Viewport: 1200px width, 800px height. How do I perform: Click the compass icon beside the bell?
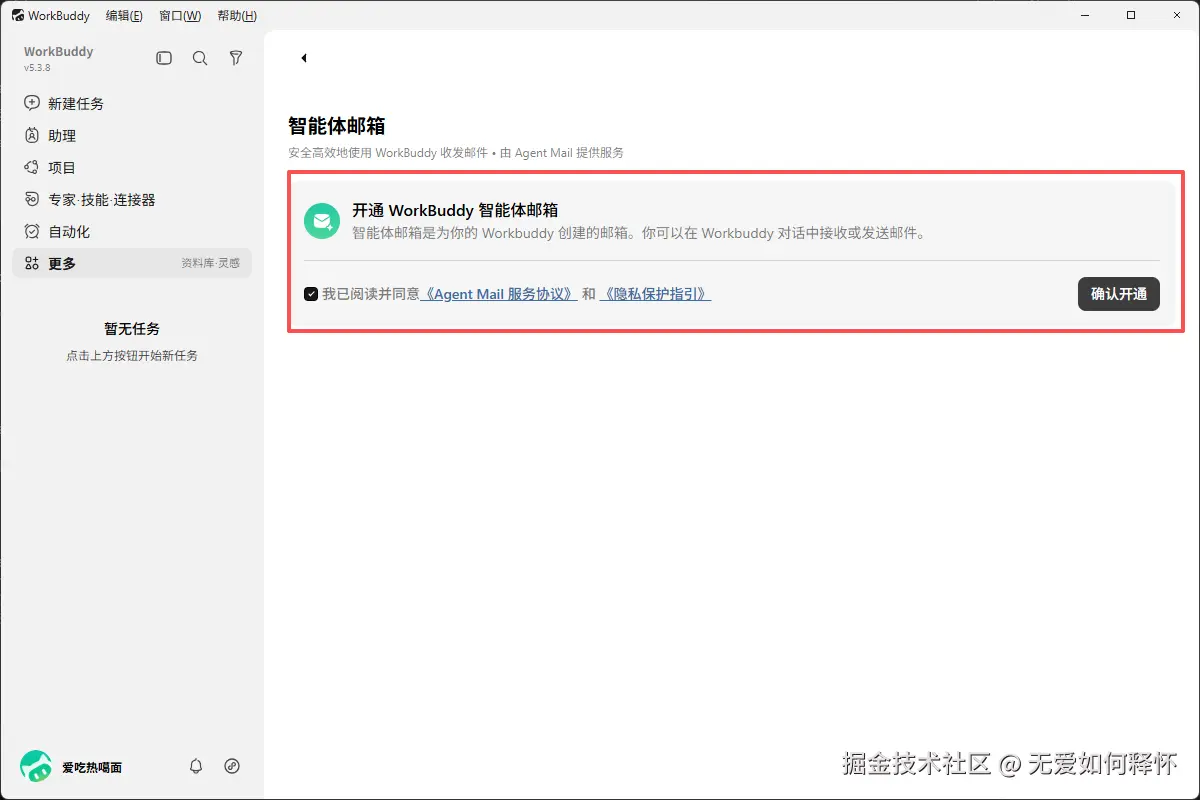232,766
